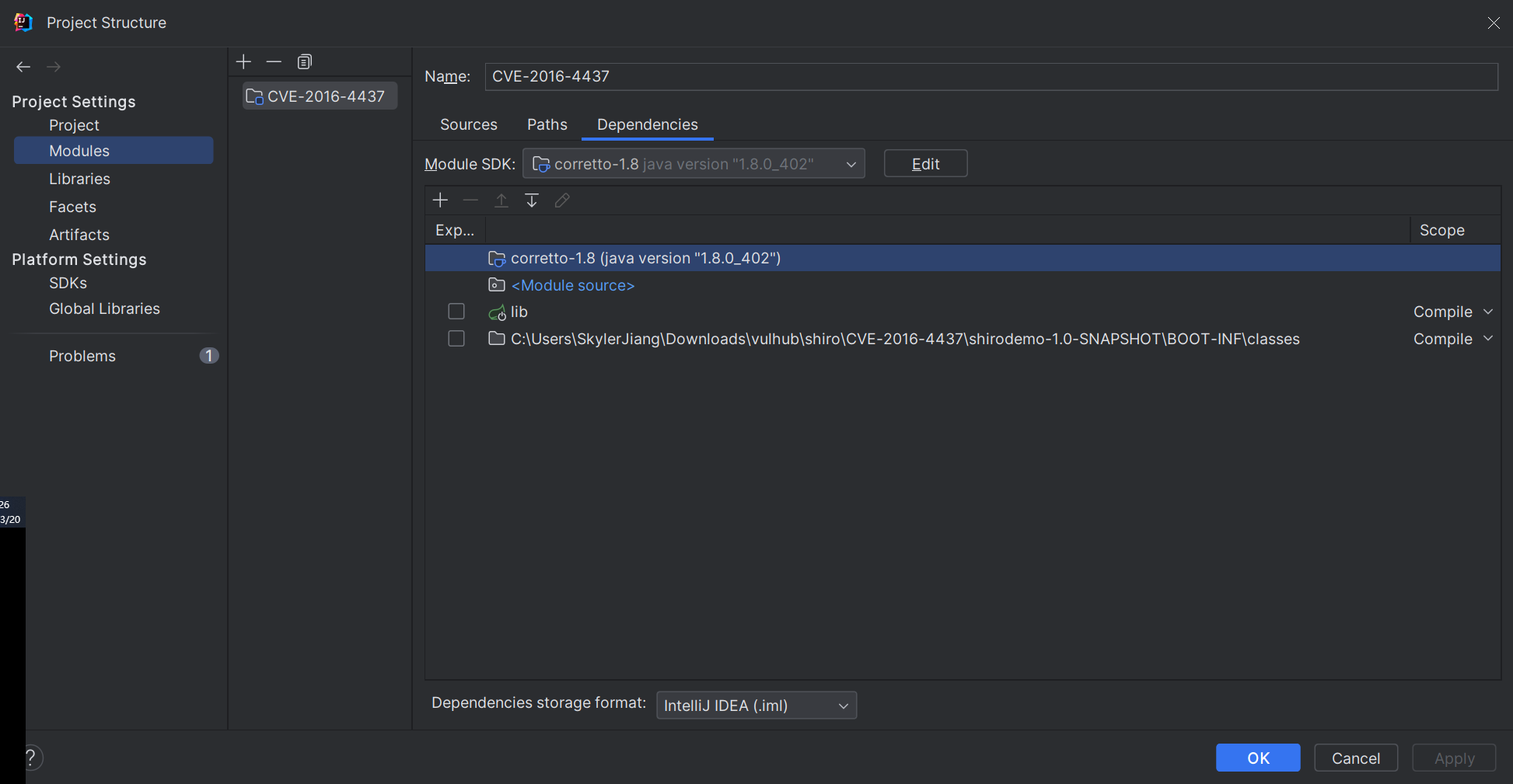Click the classes folder icon in dependency list
1513x784 pixels.
click(497, 339)
